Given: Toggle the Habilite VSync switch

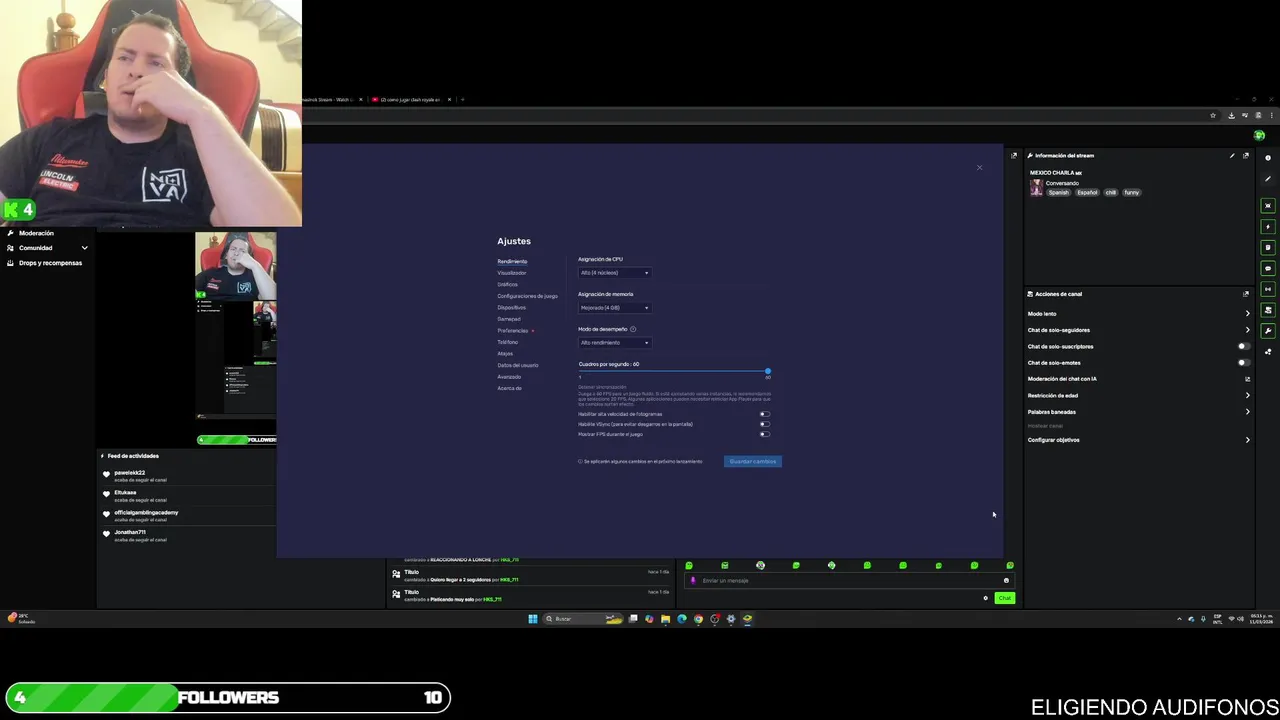Looking at the screenshot, I should pos(764,424).
